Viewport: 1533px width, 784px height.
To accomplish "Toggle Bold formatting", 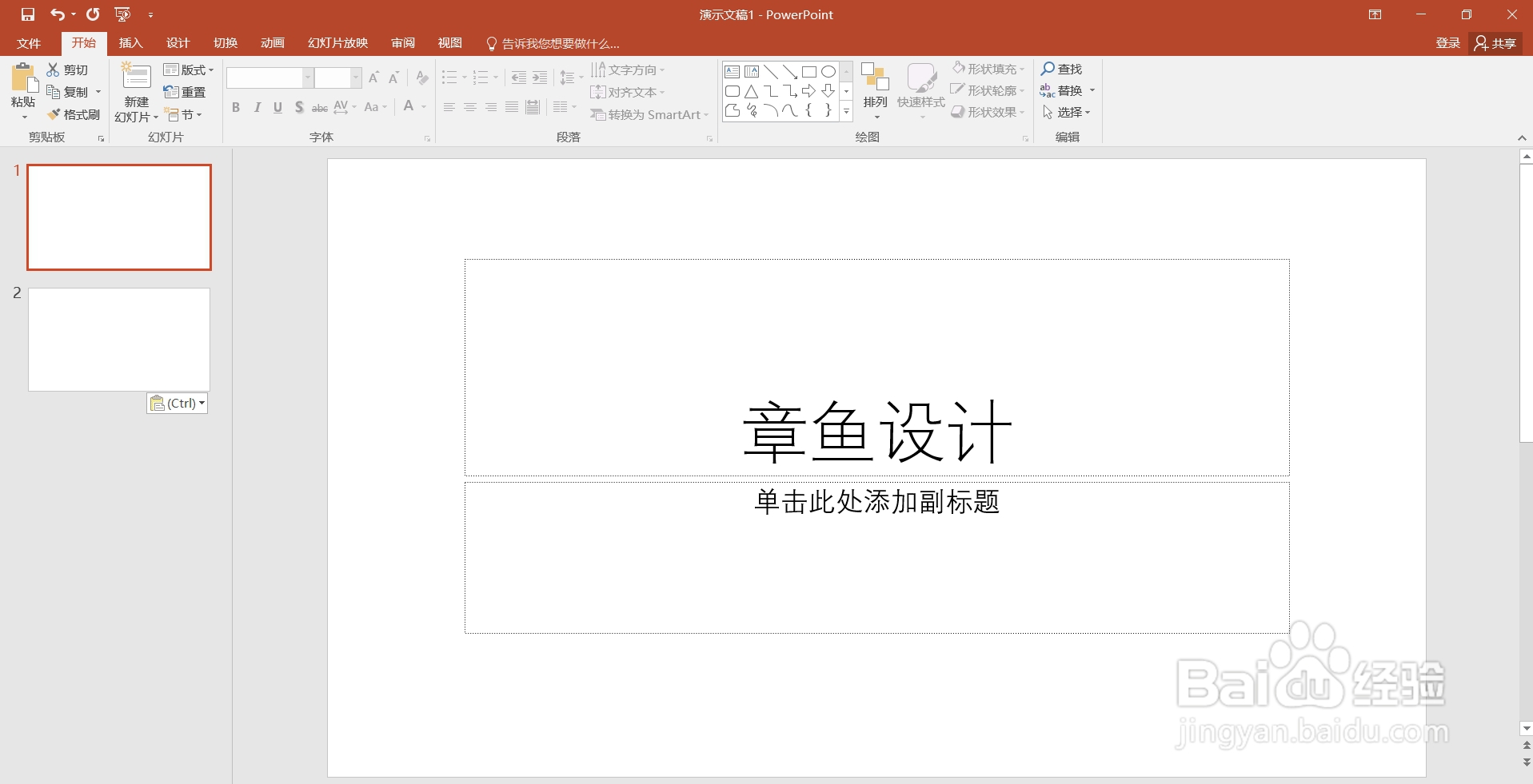I will [236, 107].
